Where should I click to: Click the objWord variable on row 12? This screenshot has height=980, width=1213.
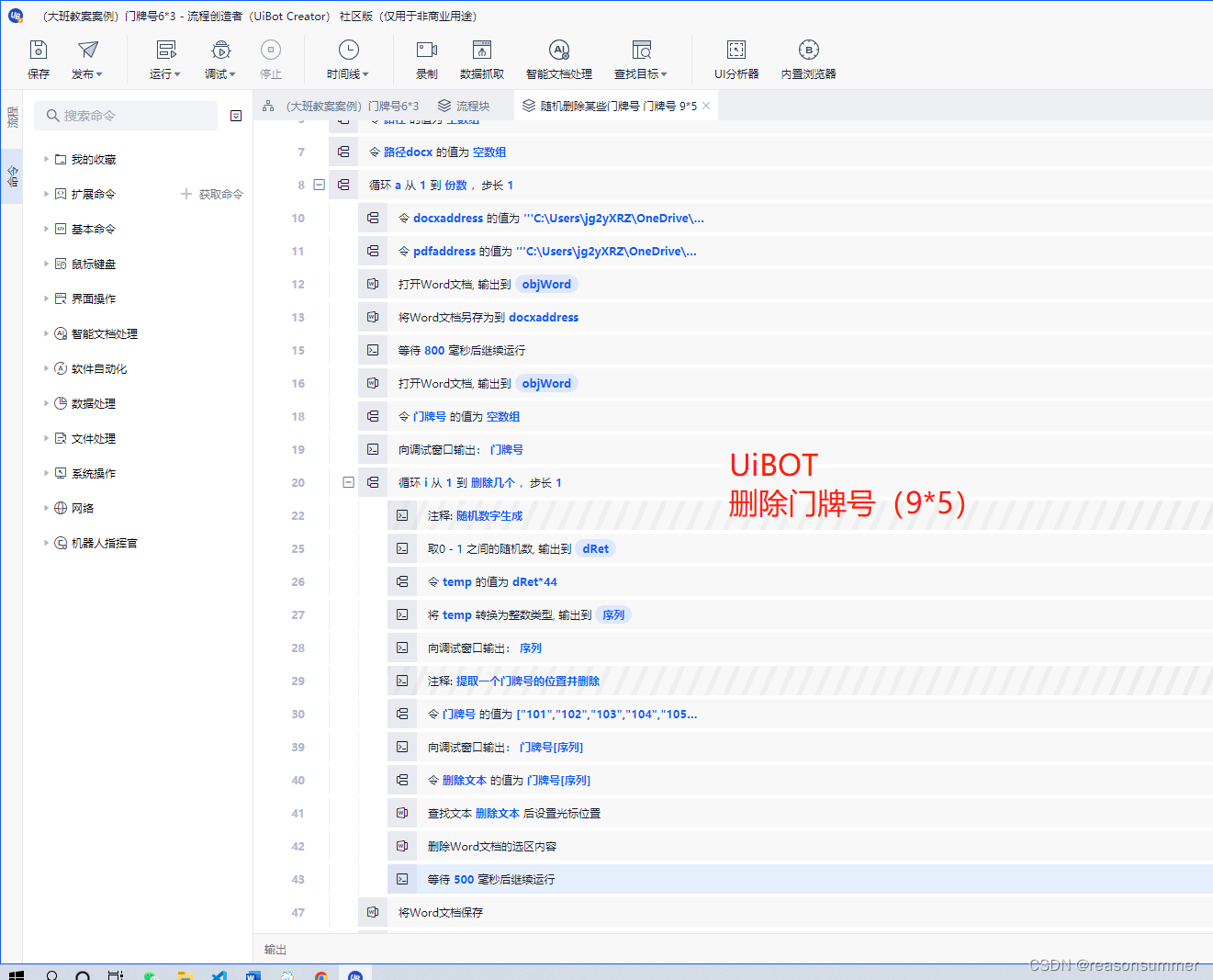click(x=546, y=285)
